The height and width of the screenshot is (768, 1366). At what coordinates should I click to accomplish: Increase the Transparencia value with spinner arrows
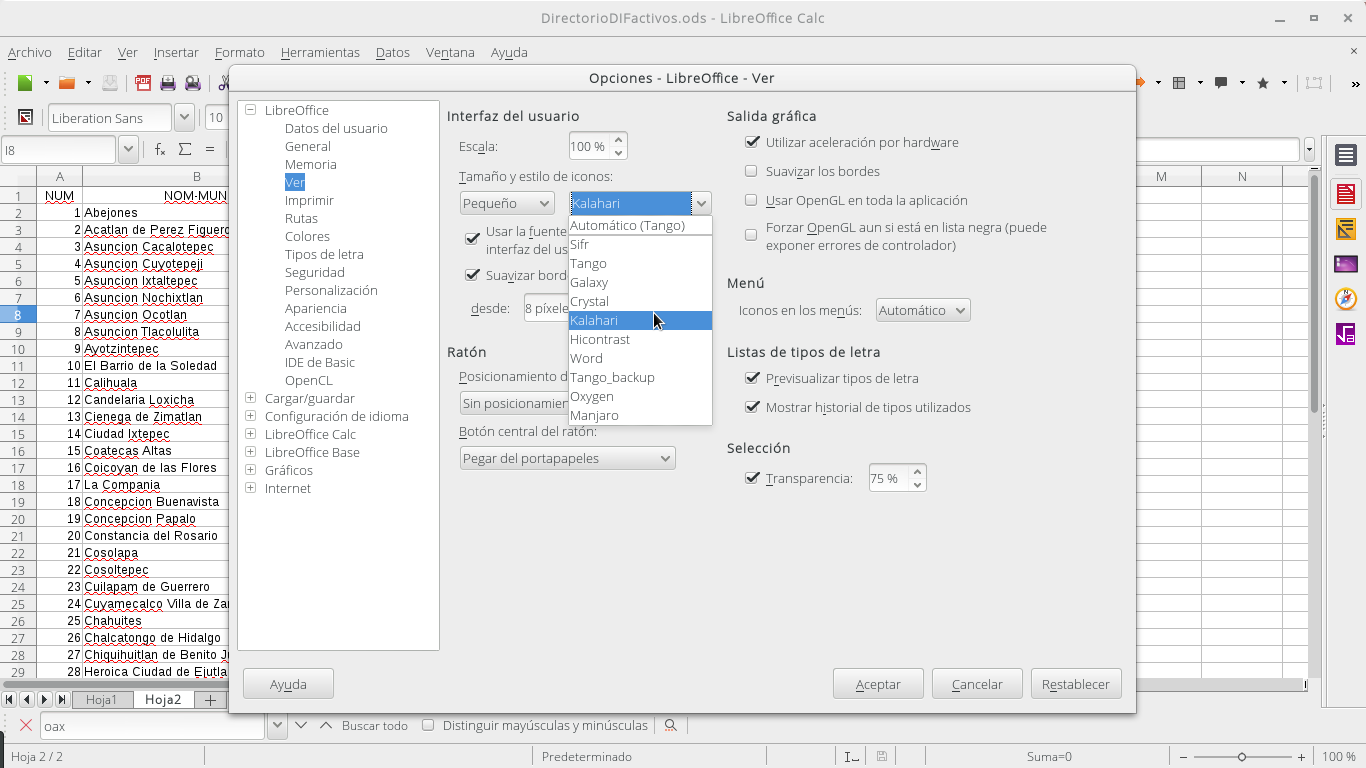pos(919,471)
